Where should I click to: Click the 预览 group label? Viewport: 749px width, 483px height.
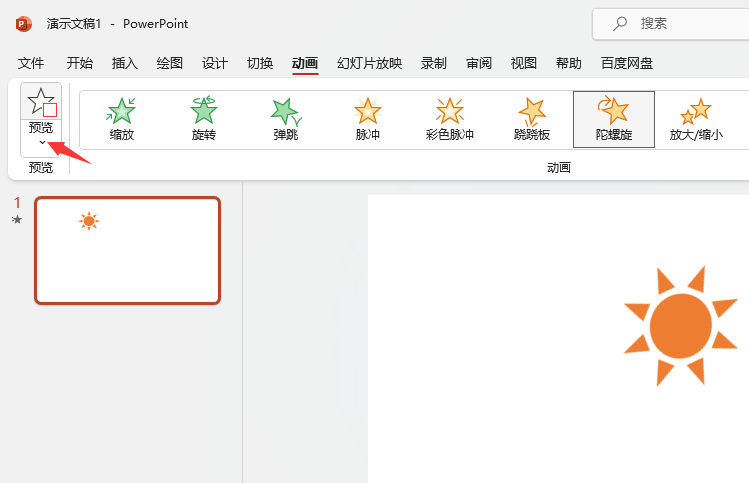41,168
